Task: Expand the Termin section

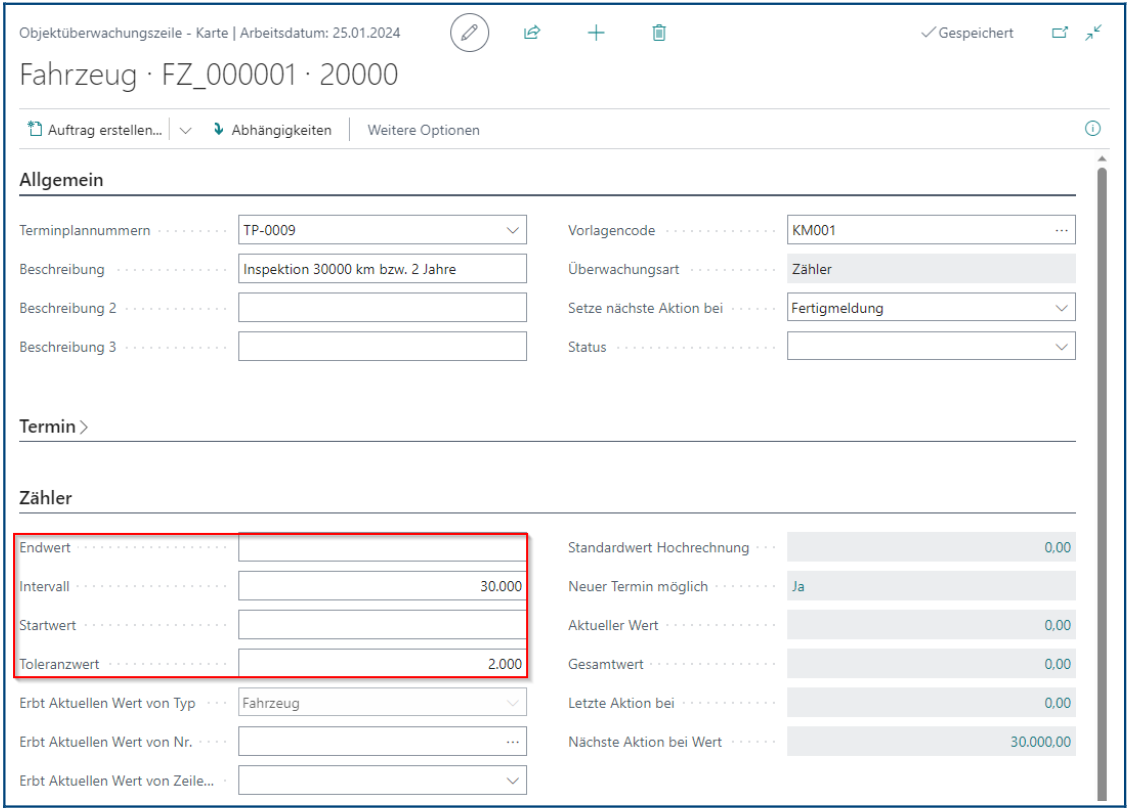Action: pyautogui.click(x=53, y=426)
